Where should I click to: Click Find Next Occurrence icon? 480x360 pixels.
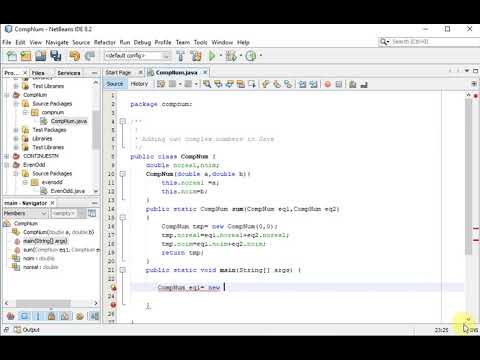[229, 84]
